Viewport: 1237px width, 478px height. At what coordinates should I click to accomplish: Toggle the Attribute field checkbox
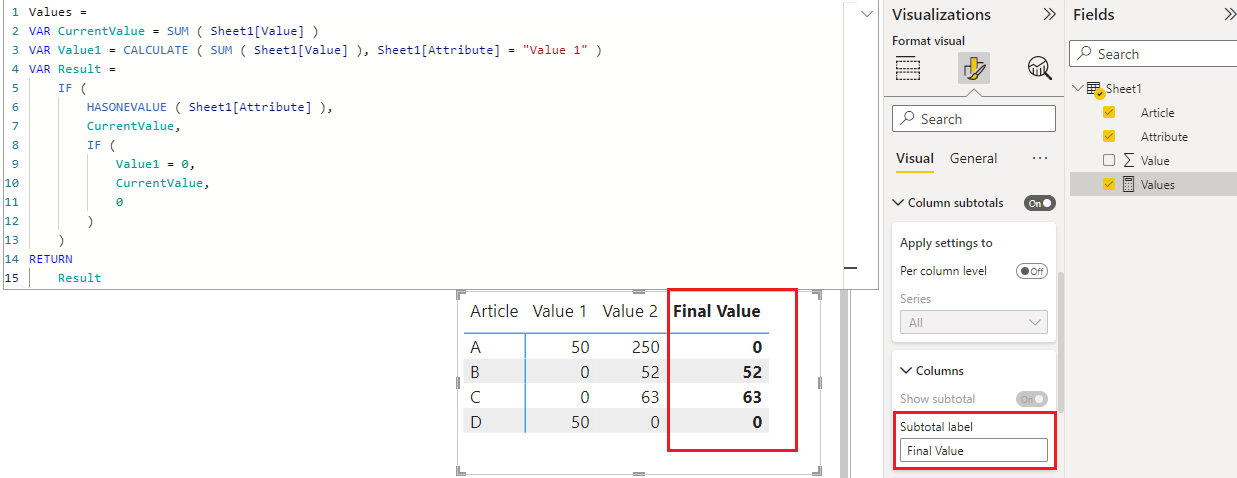(1108, 136)
